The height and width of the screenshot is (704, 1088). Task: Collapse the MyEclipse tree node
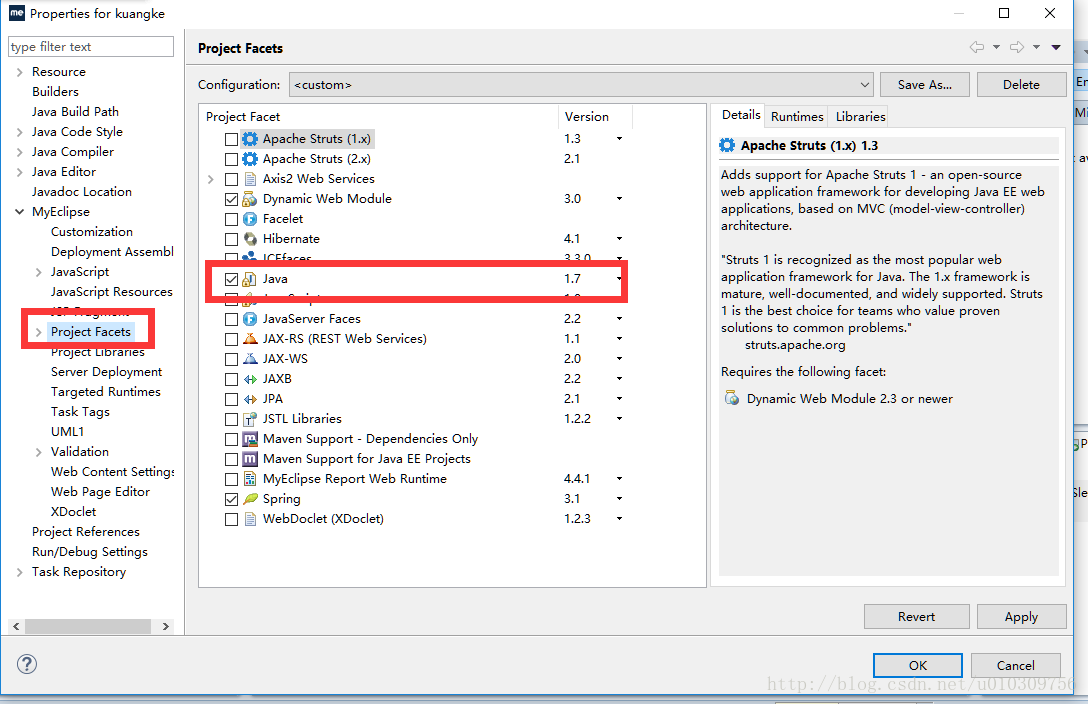coord(19,212)
